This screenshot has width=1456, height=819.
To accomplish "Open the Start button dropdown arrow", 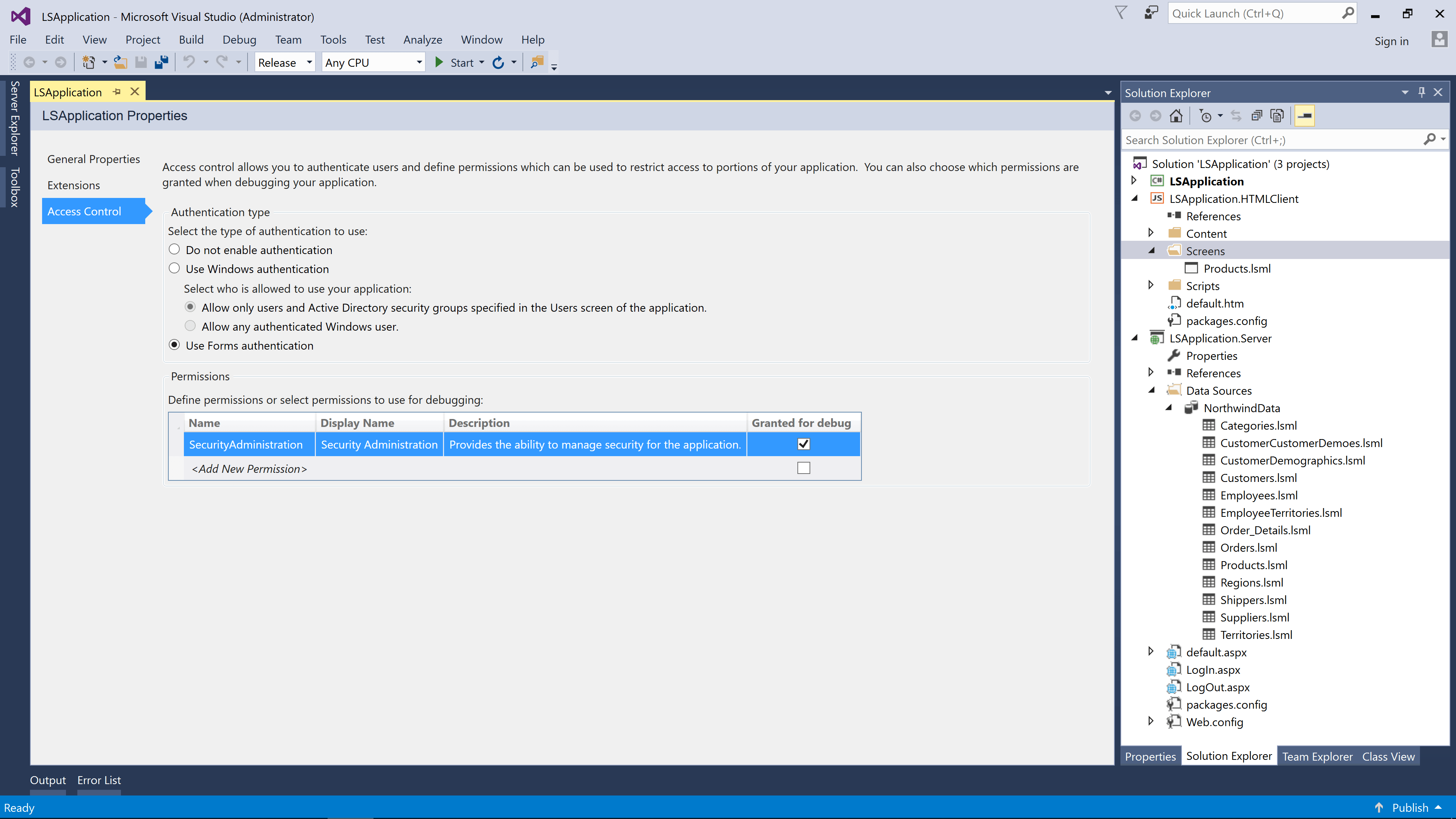I will coord(482,62).
